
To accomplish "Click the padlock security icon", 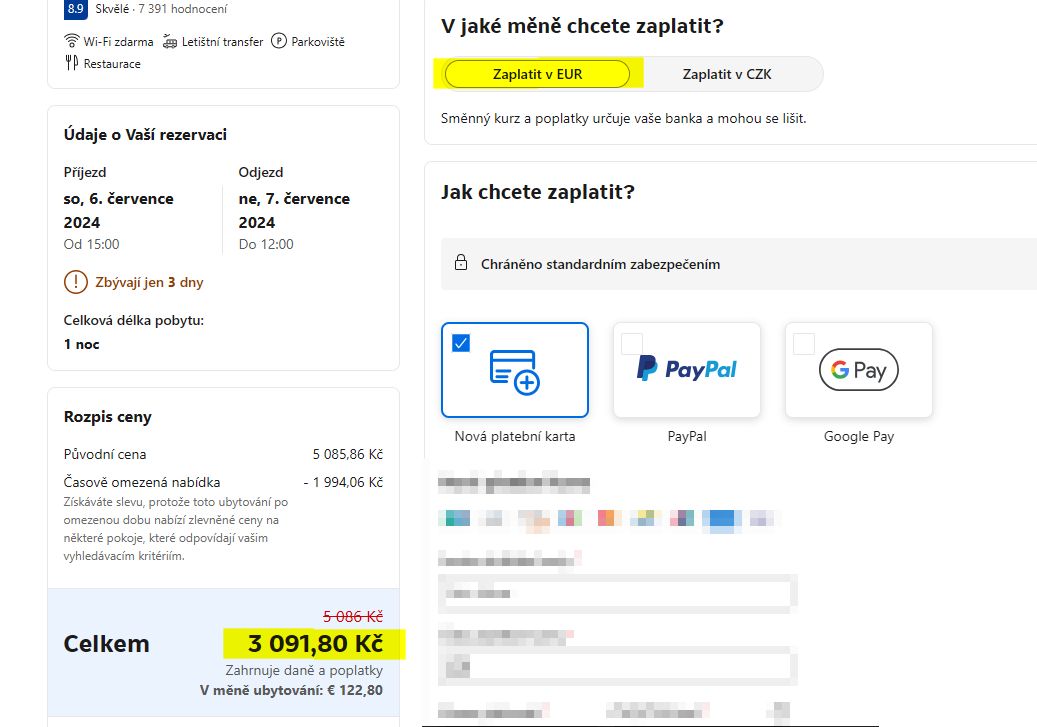I will pos(461,263).
